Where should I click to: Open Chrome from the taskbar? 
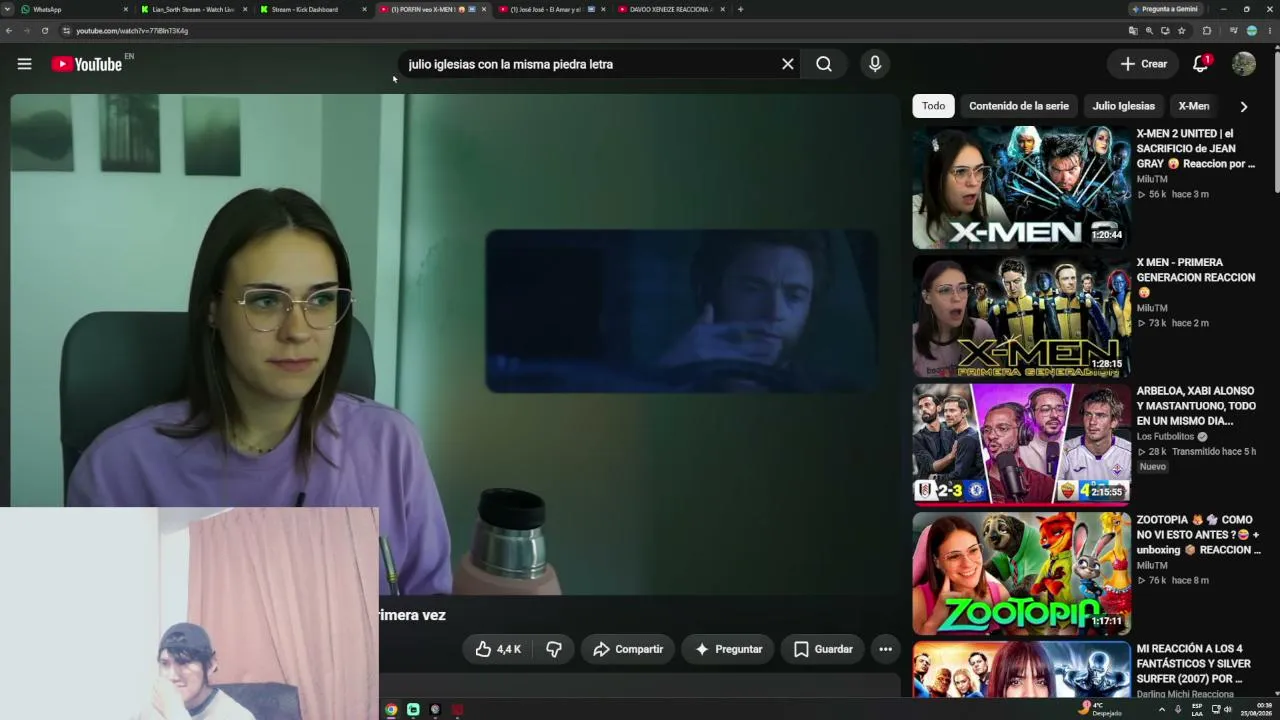391,710
